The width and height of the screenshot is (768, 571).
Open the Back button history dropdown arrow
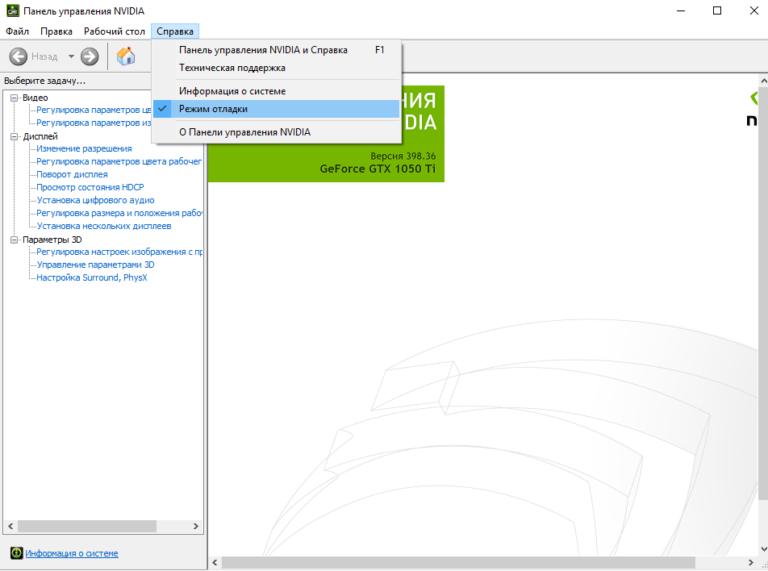pos(71,57)
